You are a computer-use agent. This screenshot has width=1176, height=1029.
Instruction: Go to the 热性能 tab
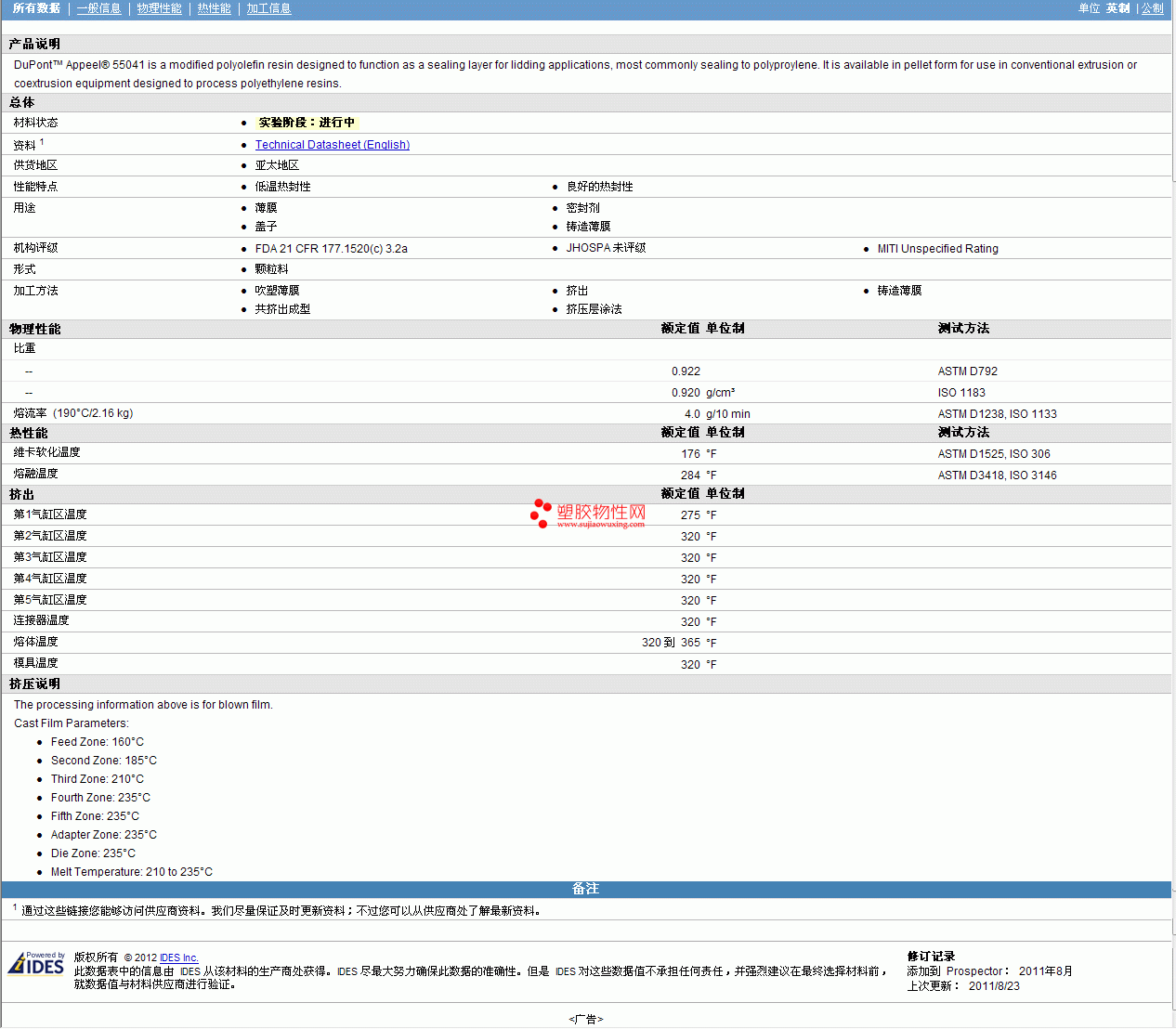point(215,8)
